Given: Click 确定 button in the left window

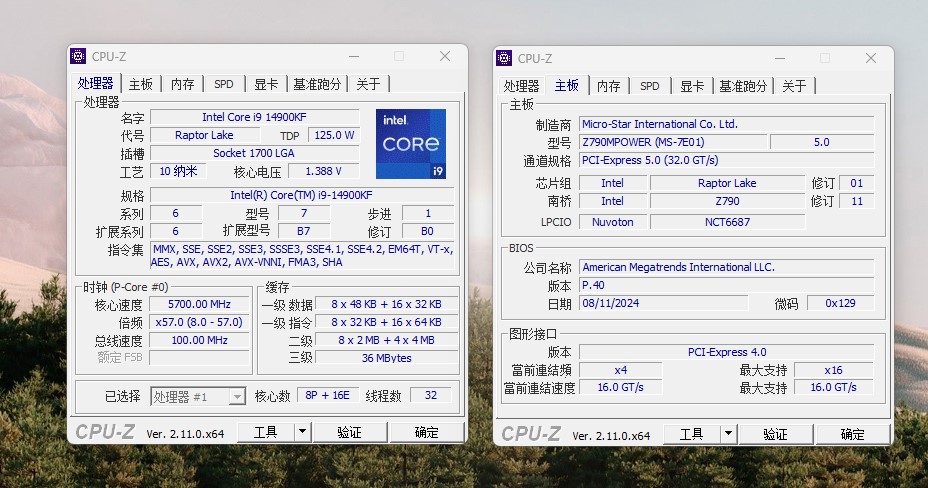Looking at the screenshot, I should pos(426,432).
